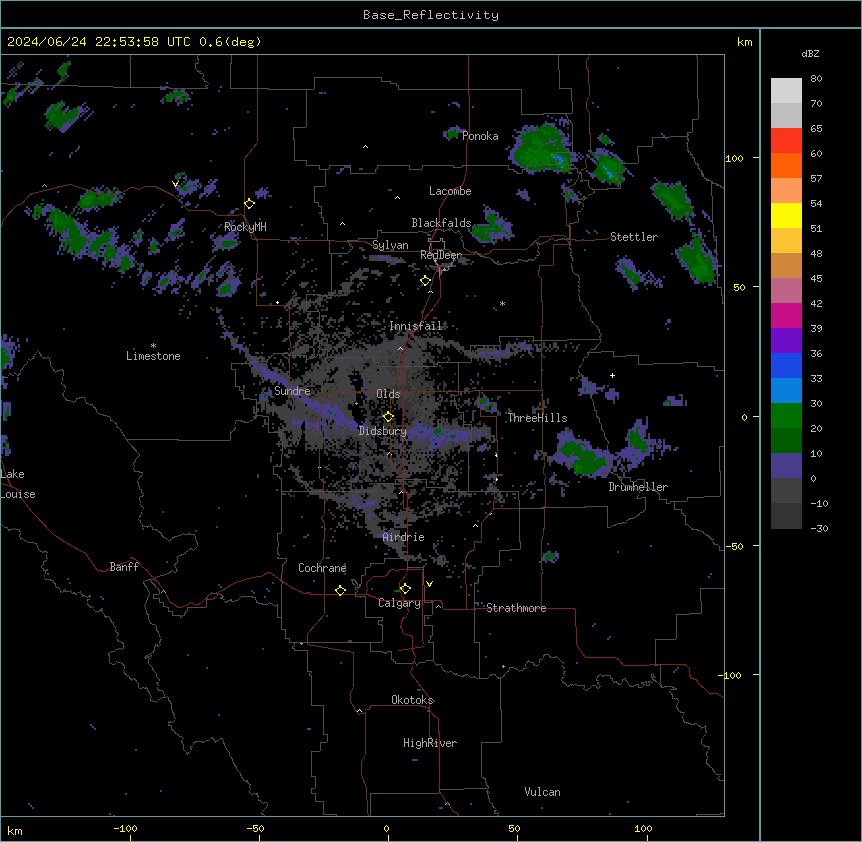The image size is (862, 842).
Task: Click the HighRiver city label
Action: tap(430, 743)
